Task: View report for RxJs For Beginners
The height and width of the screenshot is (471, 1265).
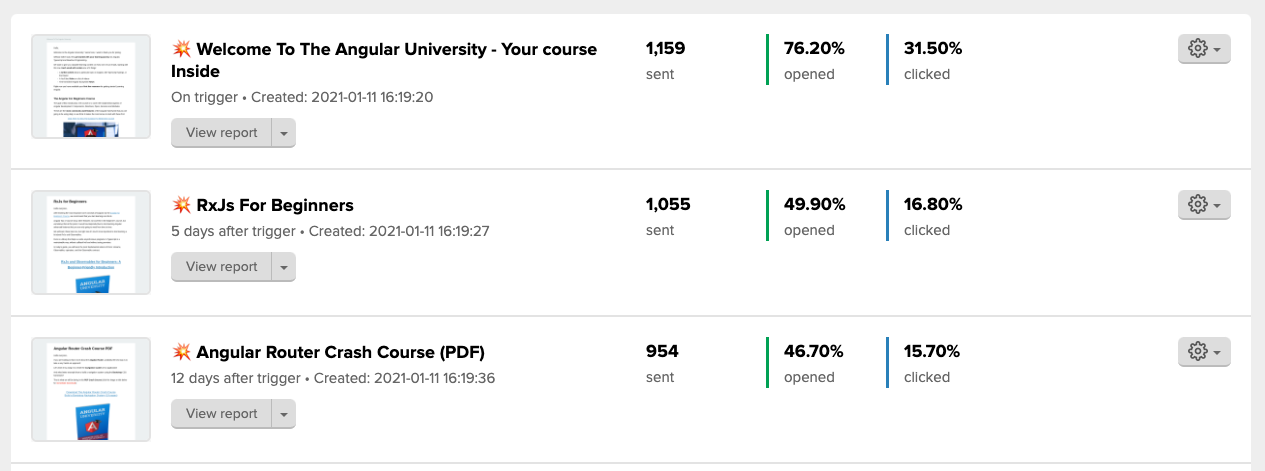Action: coord(221,267)
